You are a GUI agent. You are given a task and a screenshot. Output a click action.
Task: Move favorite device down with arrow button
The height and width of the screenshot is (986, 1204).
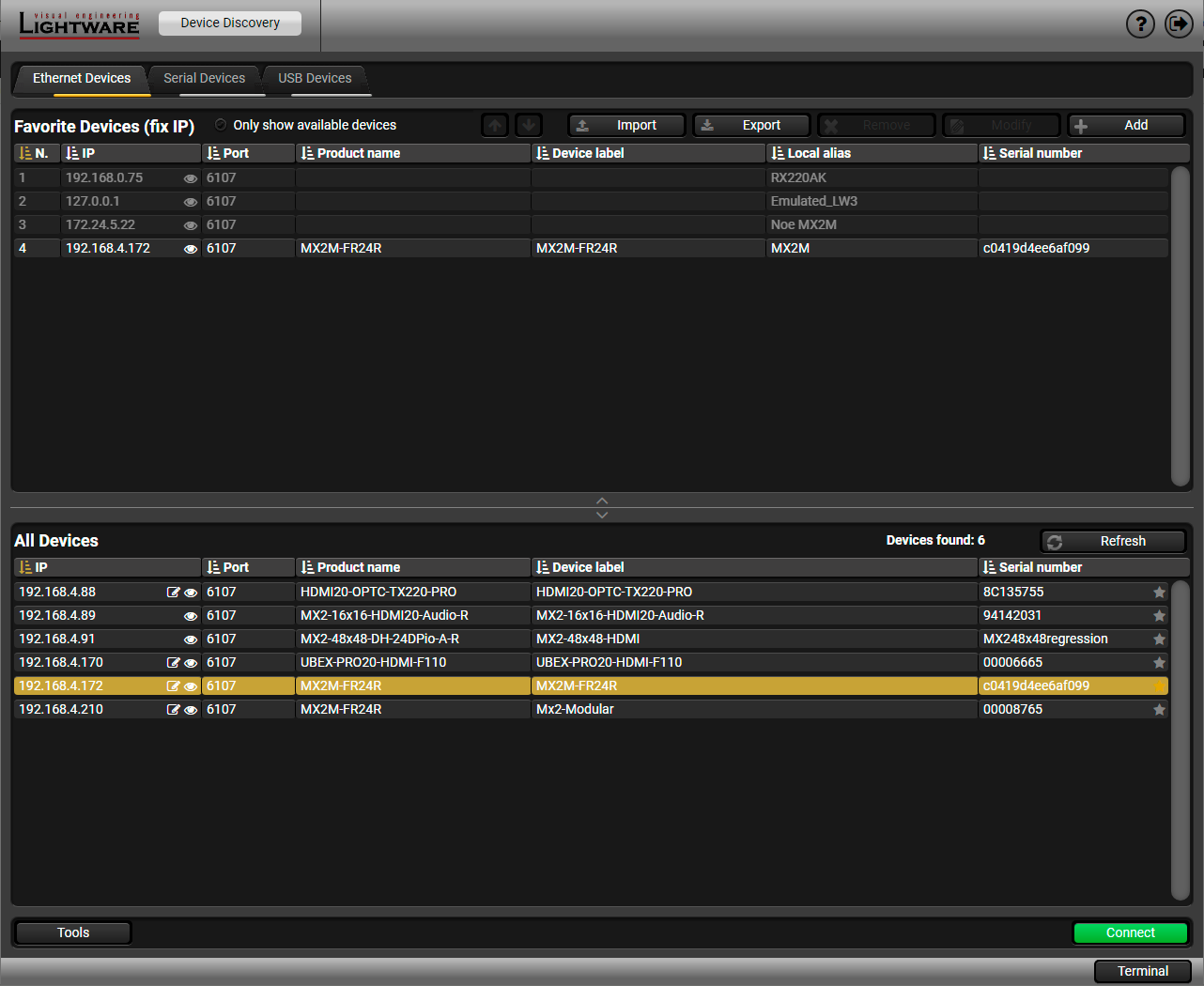pyautogui.click(x=529, y=125)
